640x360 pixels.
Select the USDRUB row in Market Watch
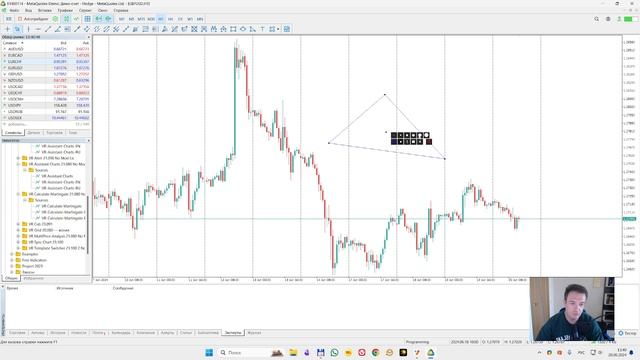pyautogui.click(x=46, y=111)
